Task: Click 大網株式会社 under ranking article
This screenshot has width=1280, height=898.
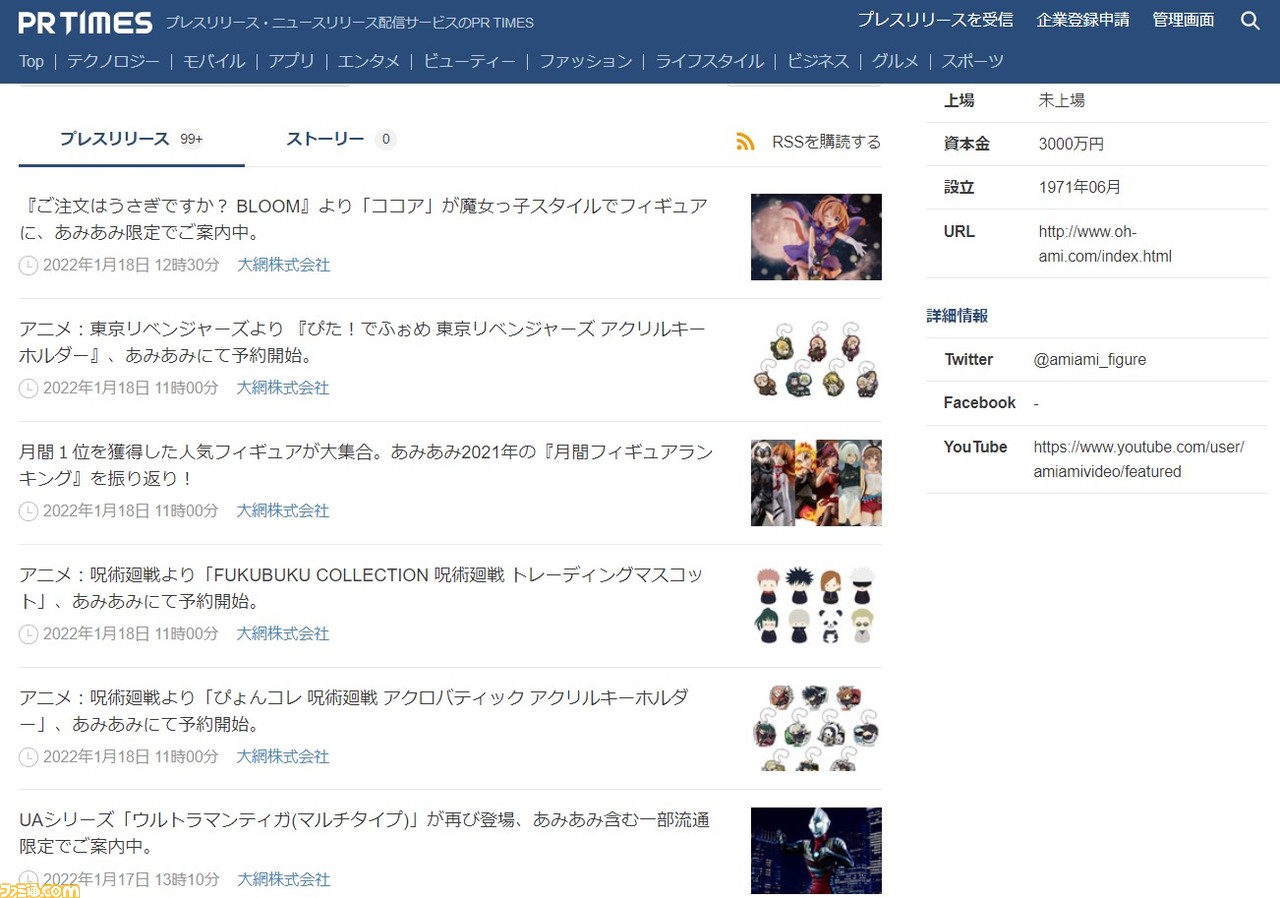Action: point(283,511)
